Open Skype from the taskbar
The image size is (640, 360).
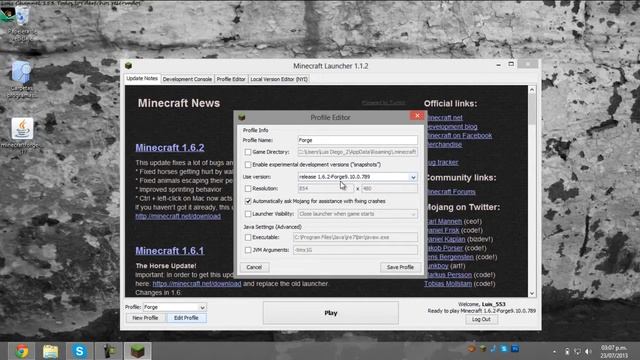point(80,351)
